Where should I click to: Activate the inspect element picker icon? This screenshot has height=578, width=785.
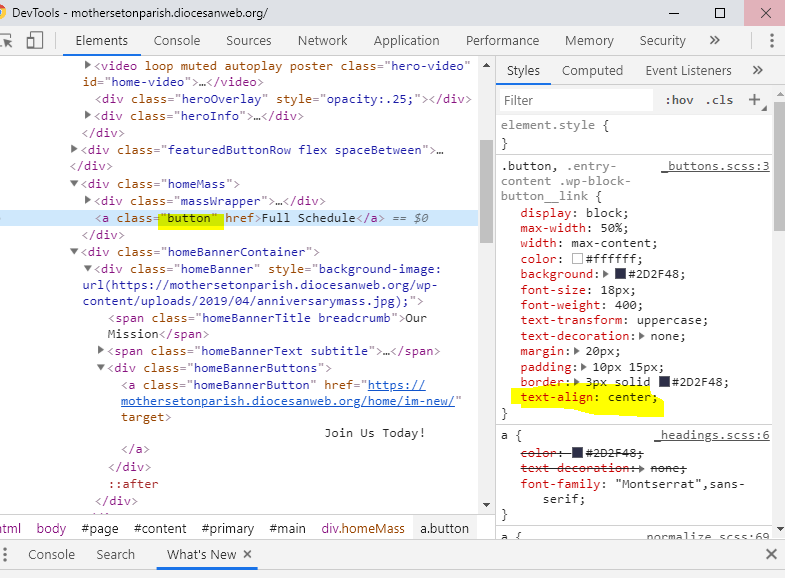coord(7,41)
